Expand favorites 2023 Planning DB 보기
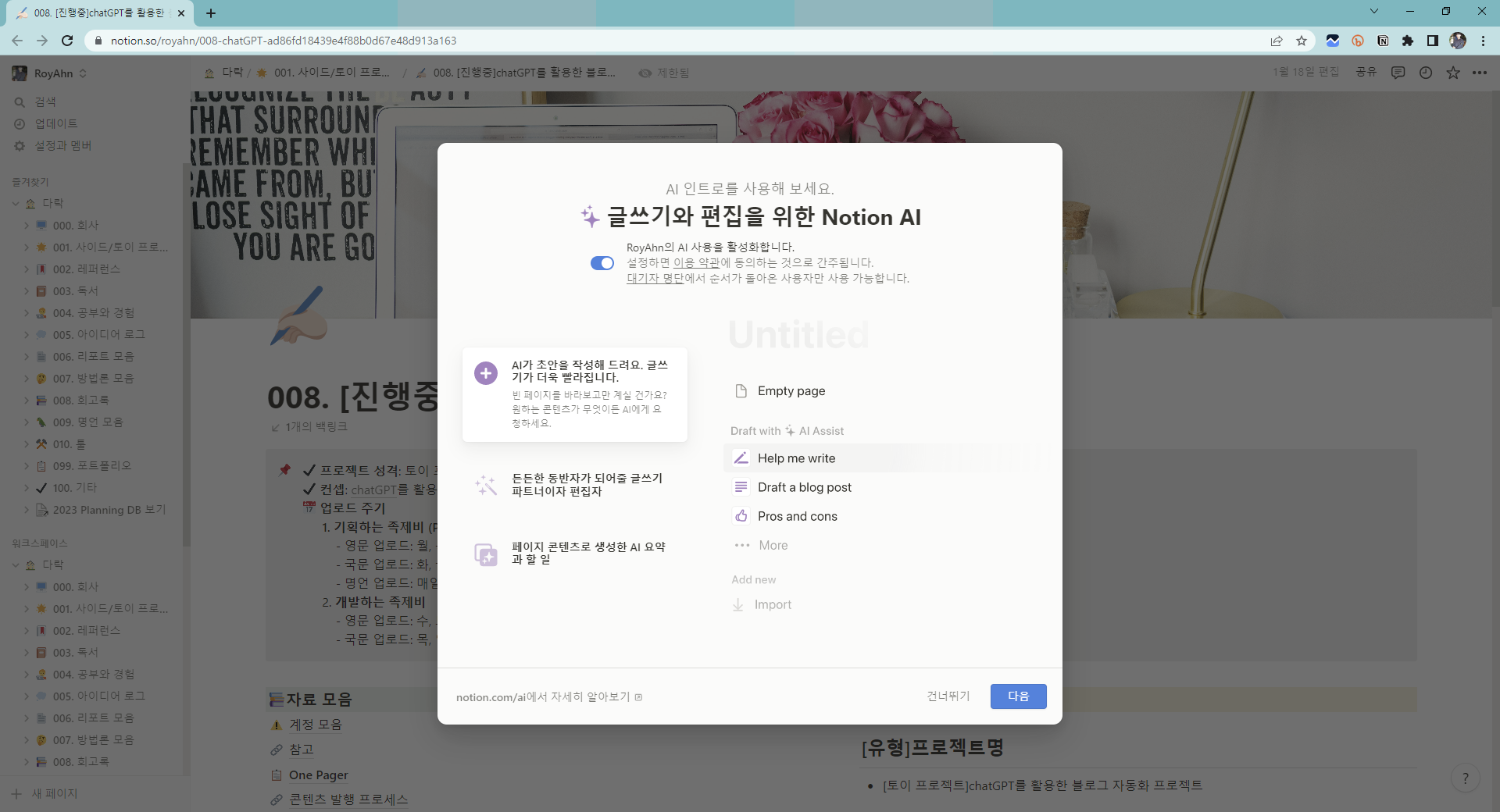Viewport: 1500px width, 812px height. click(27, 510)
